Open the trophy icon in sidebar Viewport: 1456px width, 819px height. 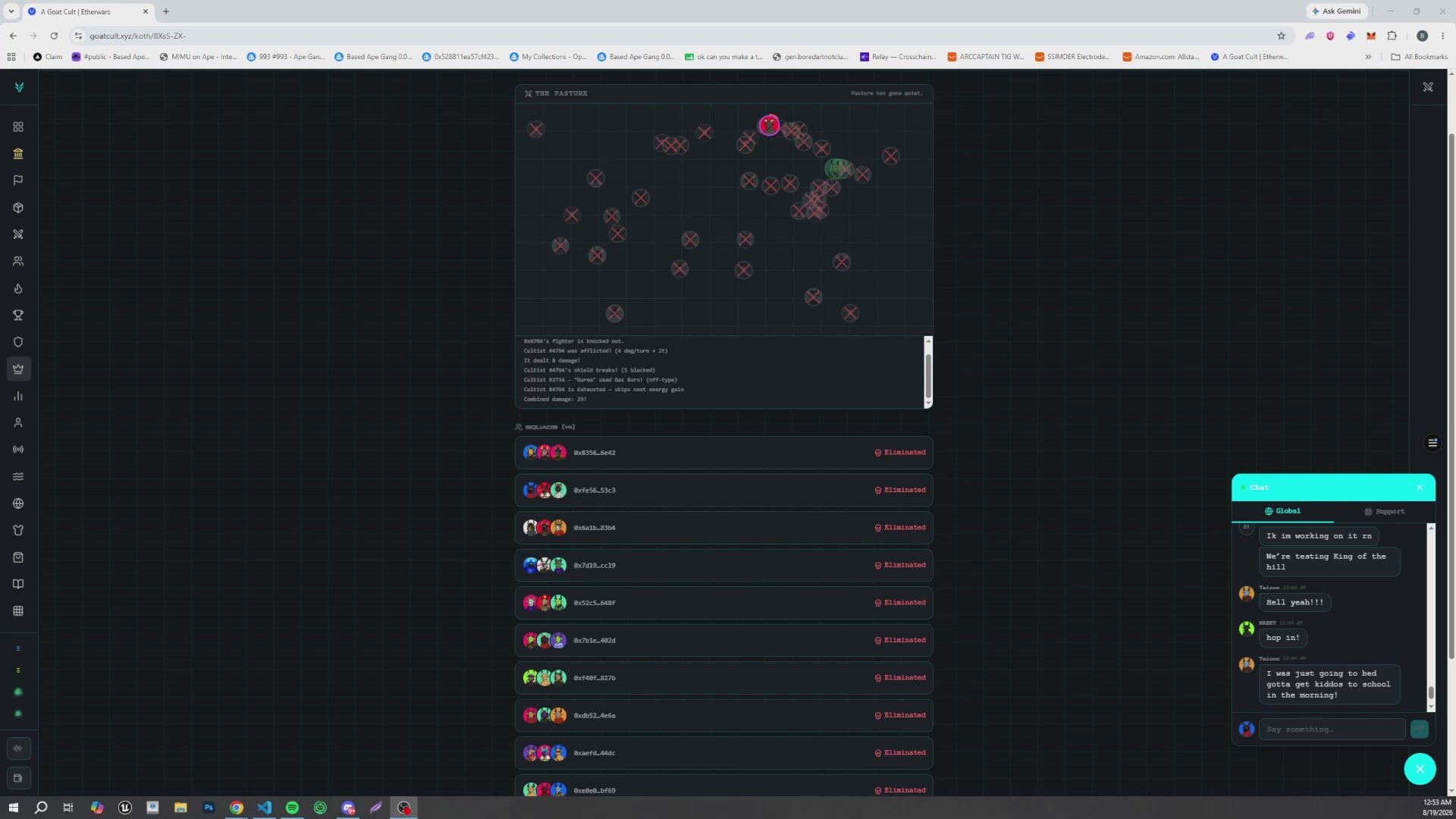click(x=18, y=315)
